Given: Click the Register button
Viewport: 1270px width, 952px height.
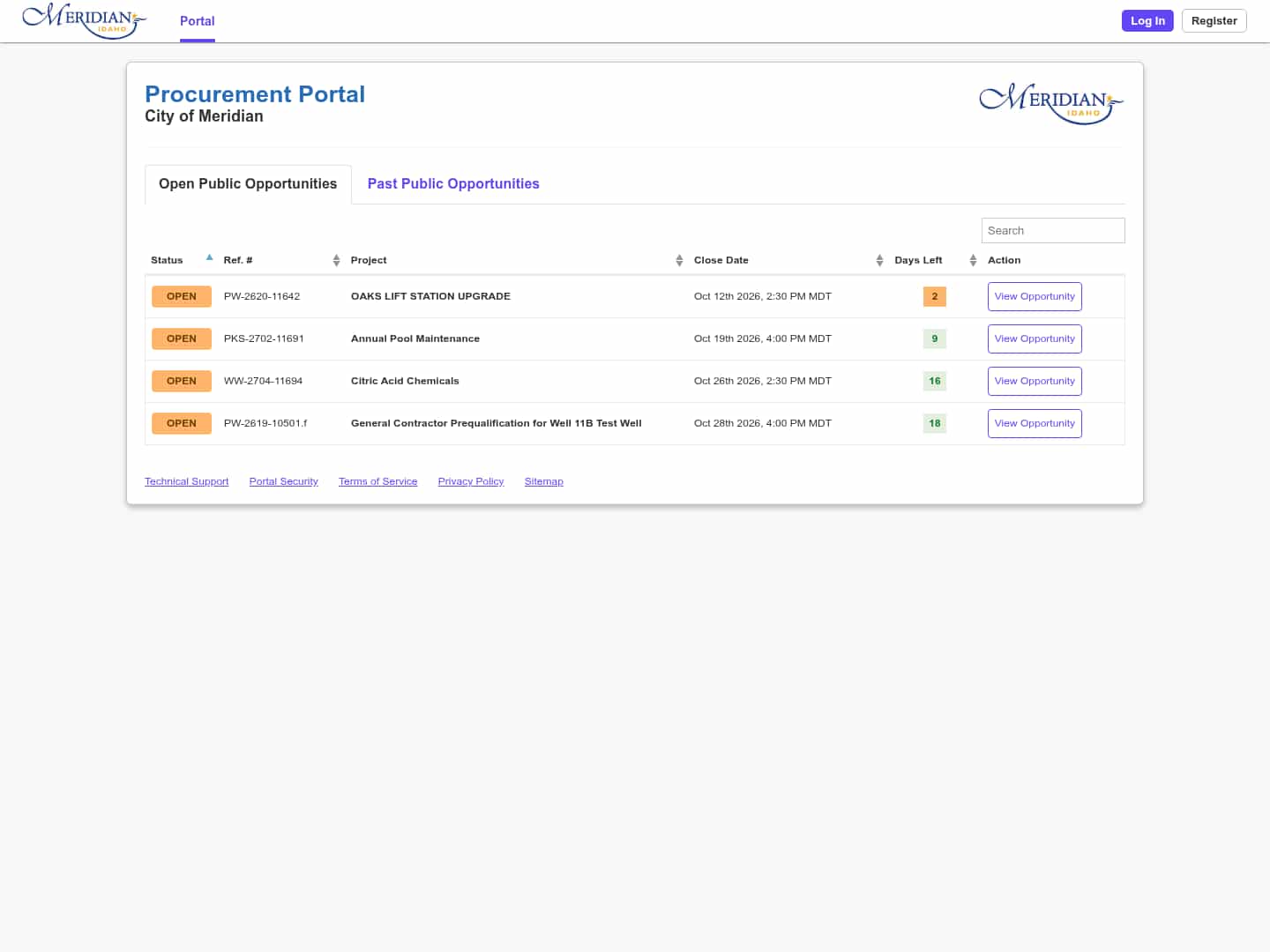Looking at the screenshot, I should coord(1214,20).
